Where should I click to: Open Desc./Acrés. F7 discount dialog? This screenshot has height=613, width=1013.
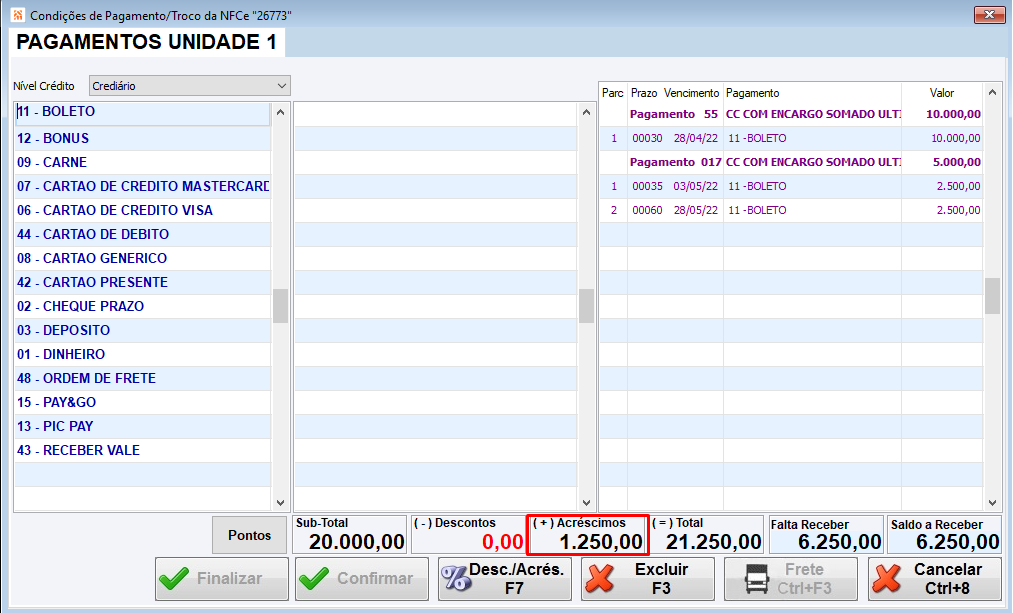point(505,579)
